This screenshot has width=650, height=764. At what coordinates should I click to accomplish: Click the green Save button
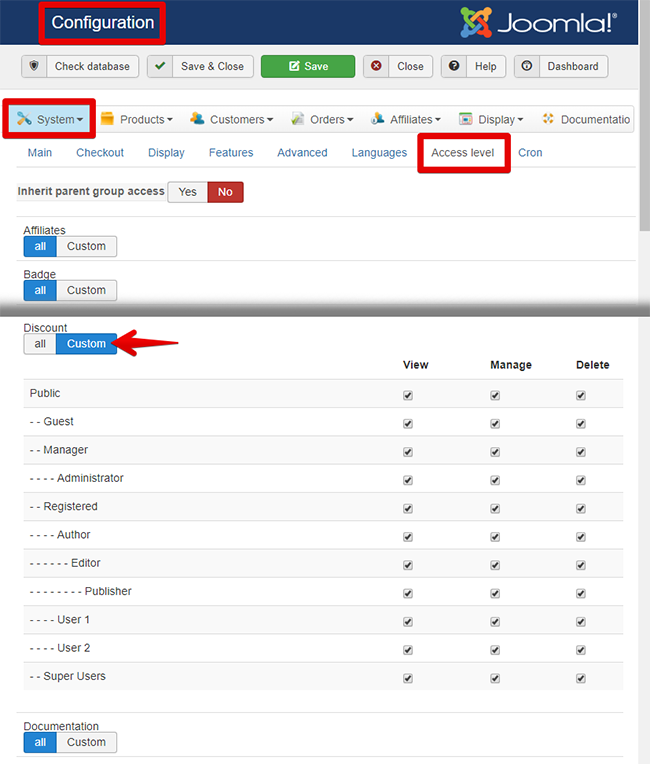pyautogui.click(x=308, y=66)
